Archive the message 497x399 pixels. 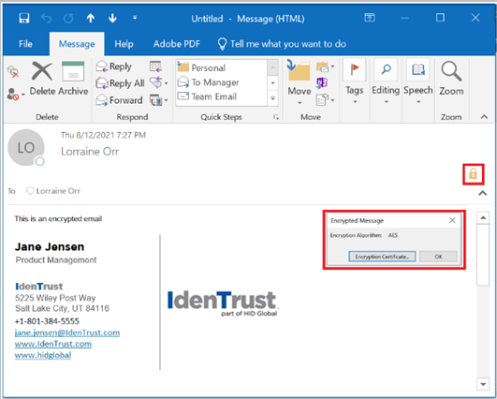coord(73,79)
